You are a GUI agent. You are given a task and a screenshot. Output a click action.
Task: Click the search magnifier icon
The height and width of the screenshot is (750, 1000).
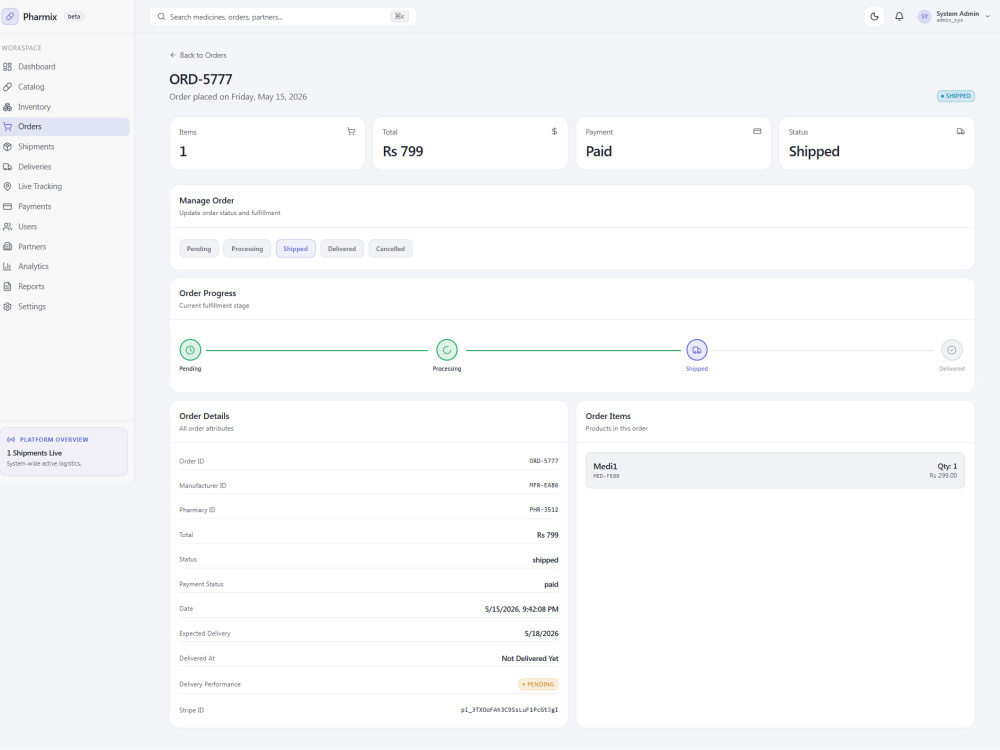click(161, 17)
